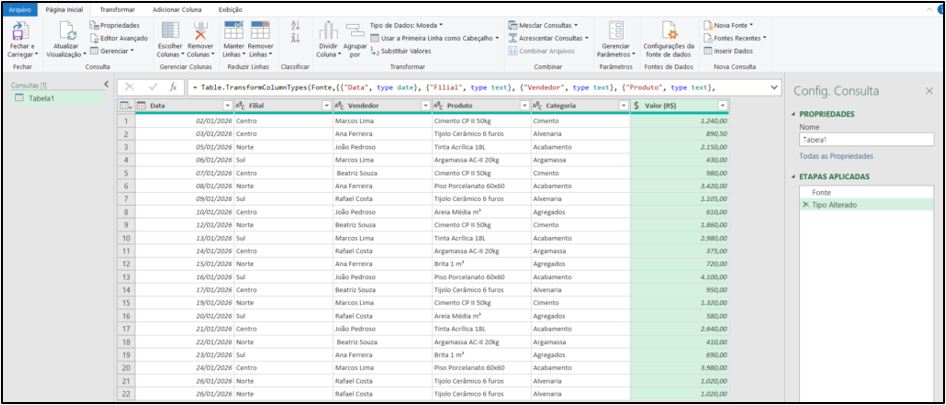The width and height of the screenshot is (946, 405).
Task: Open table menu icon at grid corner
Action: tap(125, 106)
